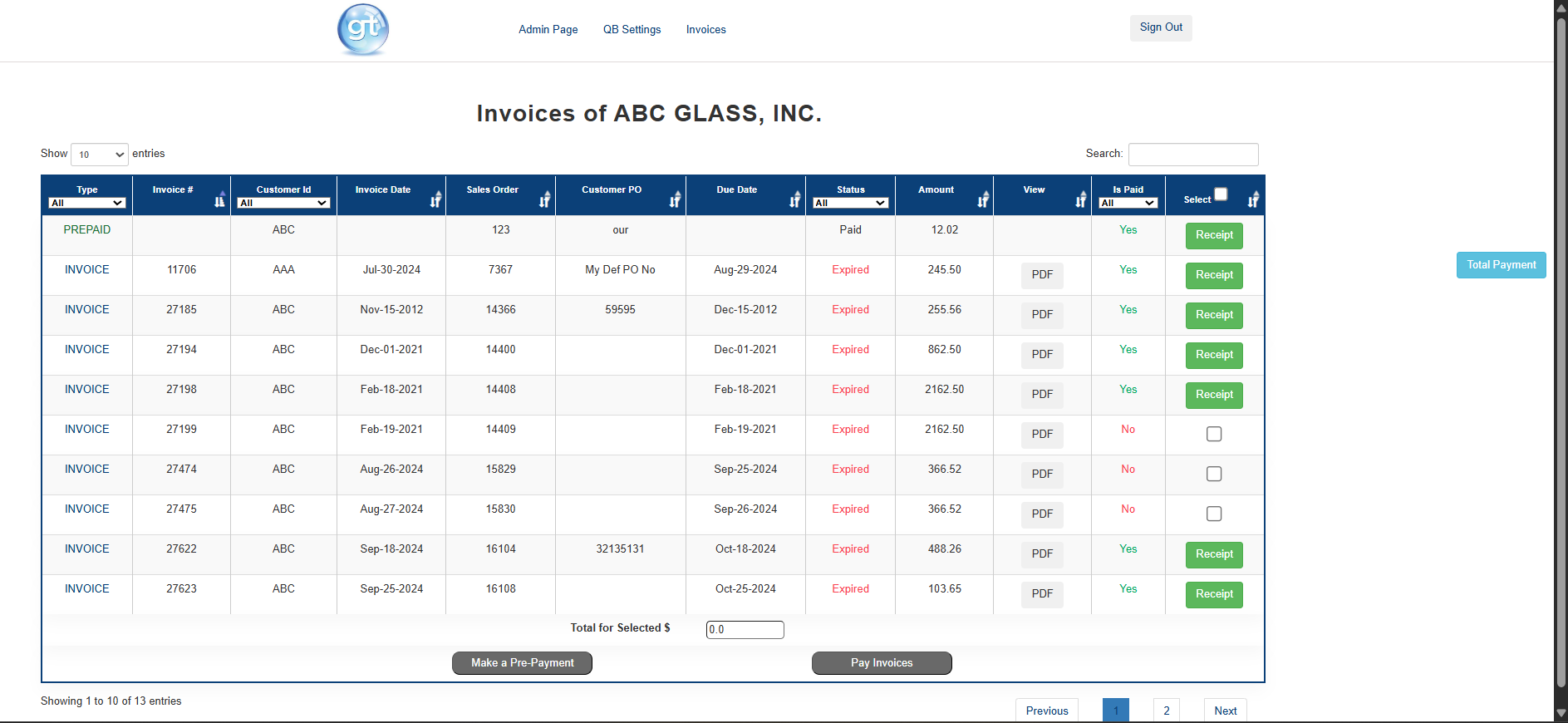Click the Search input field

tap(1193, 155)
